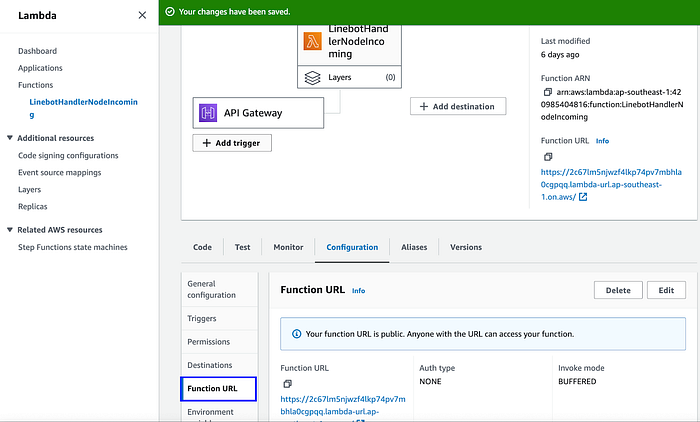Click the purple API Gateway icon
This screenshot has width=700, height=422.
(x=208, y=113)
